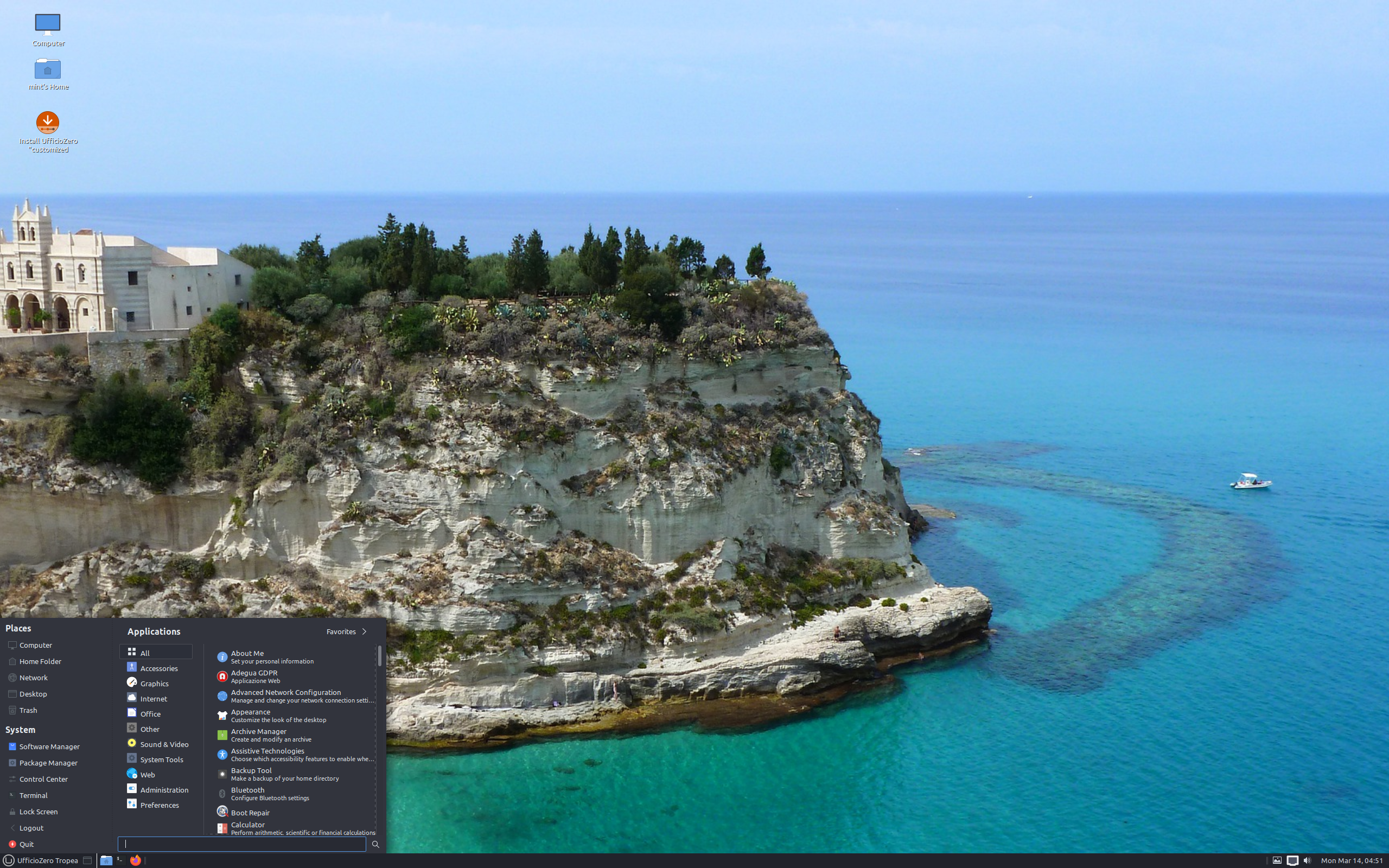Choose the System Tools category
This screenshot has height=868, width=1389.
tap(156, 759)
